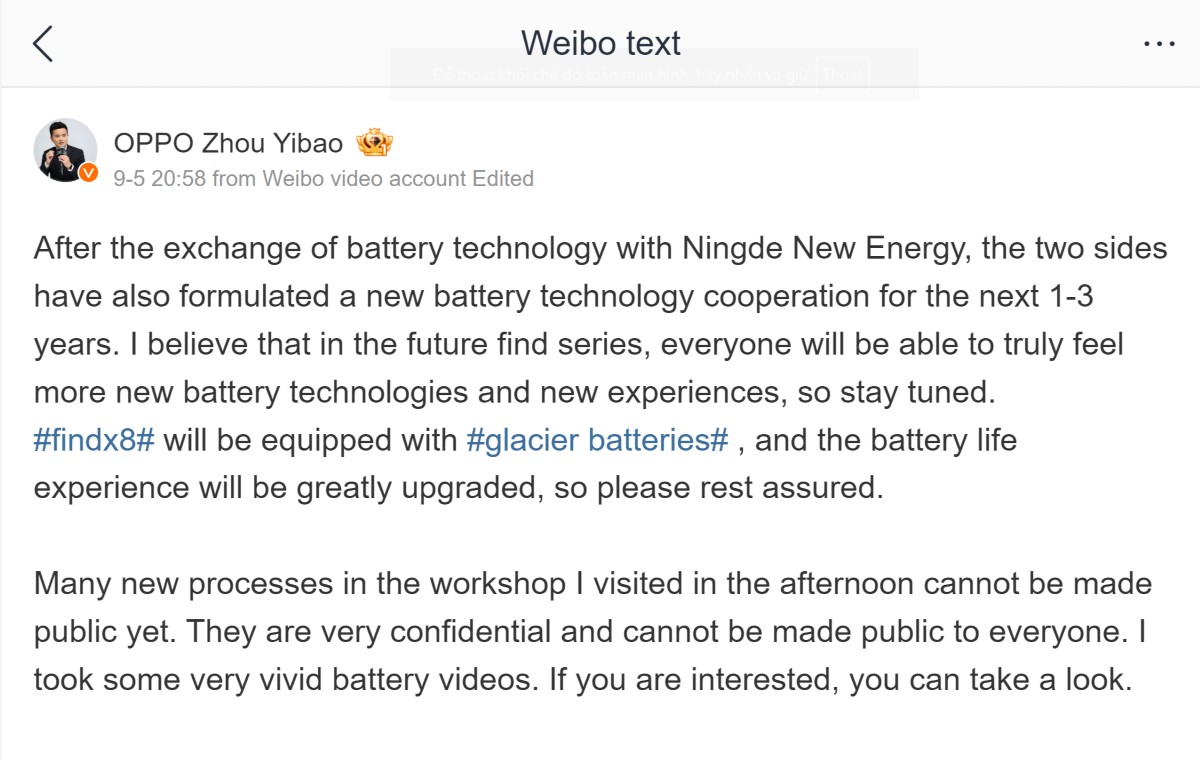This screenshot has width=1200, height=760.
Task: Click the Weibo text page title
Action: click(600, 44)
